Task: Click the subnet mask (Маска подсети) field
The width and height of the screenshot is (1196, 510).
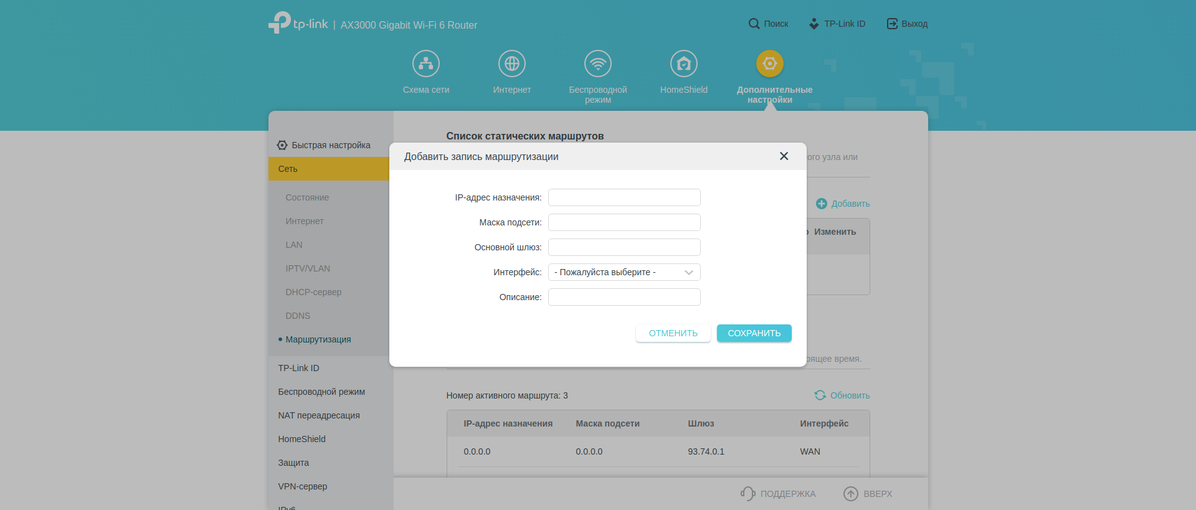Action: tap(624, 222)
